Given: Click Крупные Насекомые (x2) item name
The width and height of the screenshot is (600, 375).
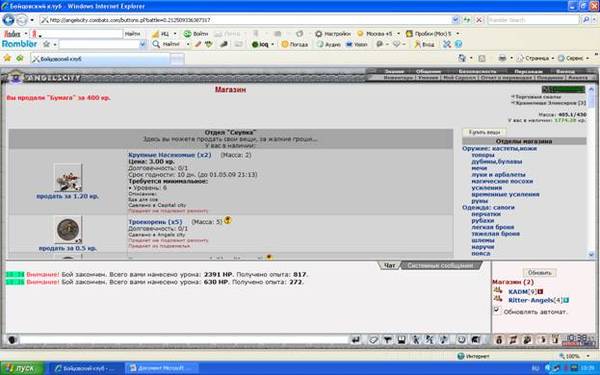Looking at the screenshot, I should coord(170,155).
